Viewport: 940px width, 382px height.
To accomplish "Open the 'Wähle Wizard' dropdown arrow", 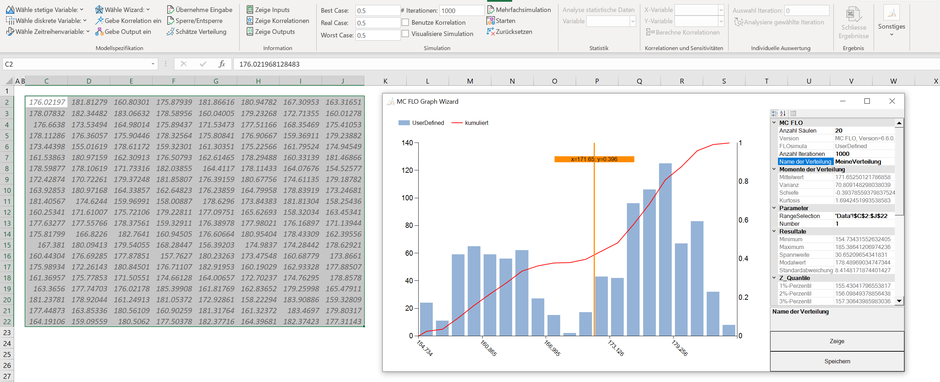I will pos(148,10).
